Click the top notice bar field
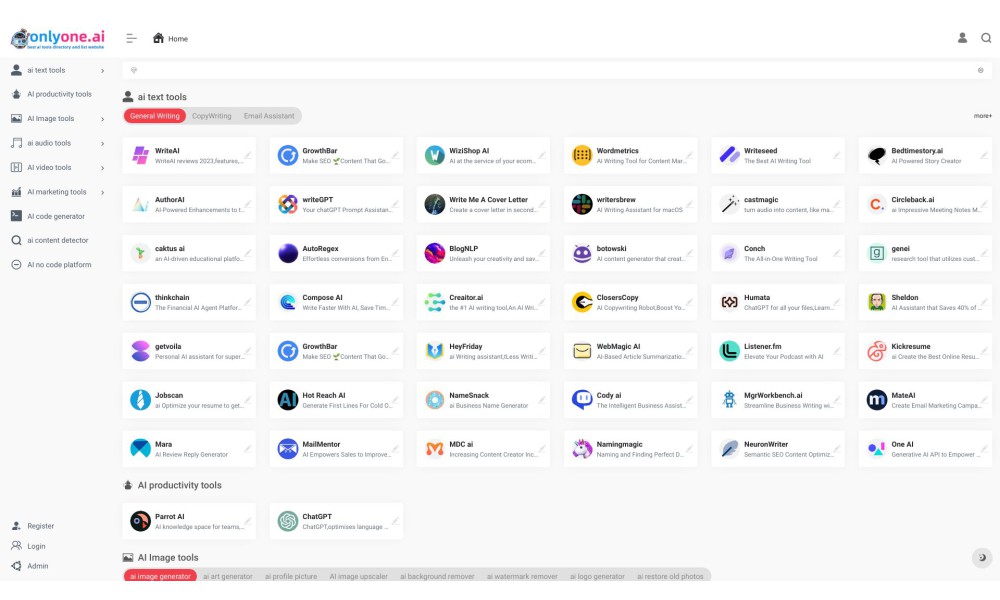 coord(557,70)
